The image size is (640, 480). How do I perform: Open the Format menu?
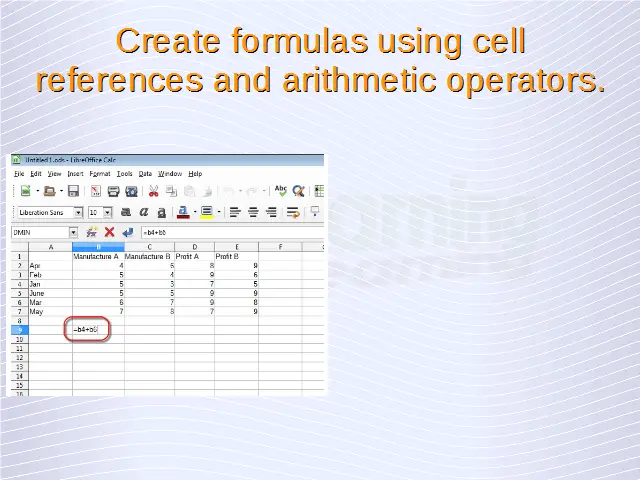click(100, 173)
